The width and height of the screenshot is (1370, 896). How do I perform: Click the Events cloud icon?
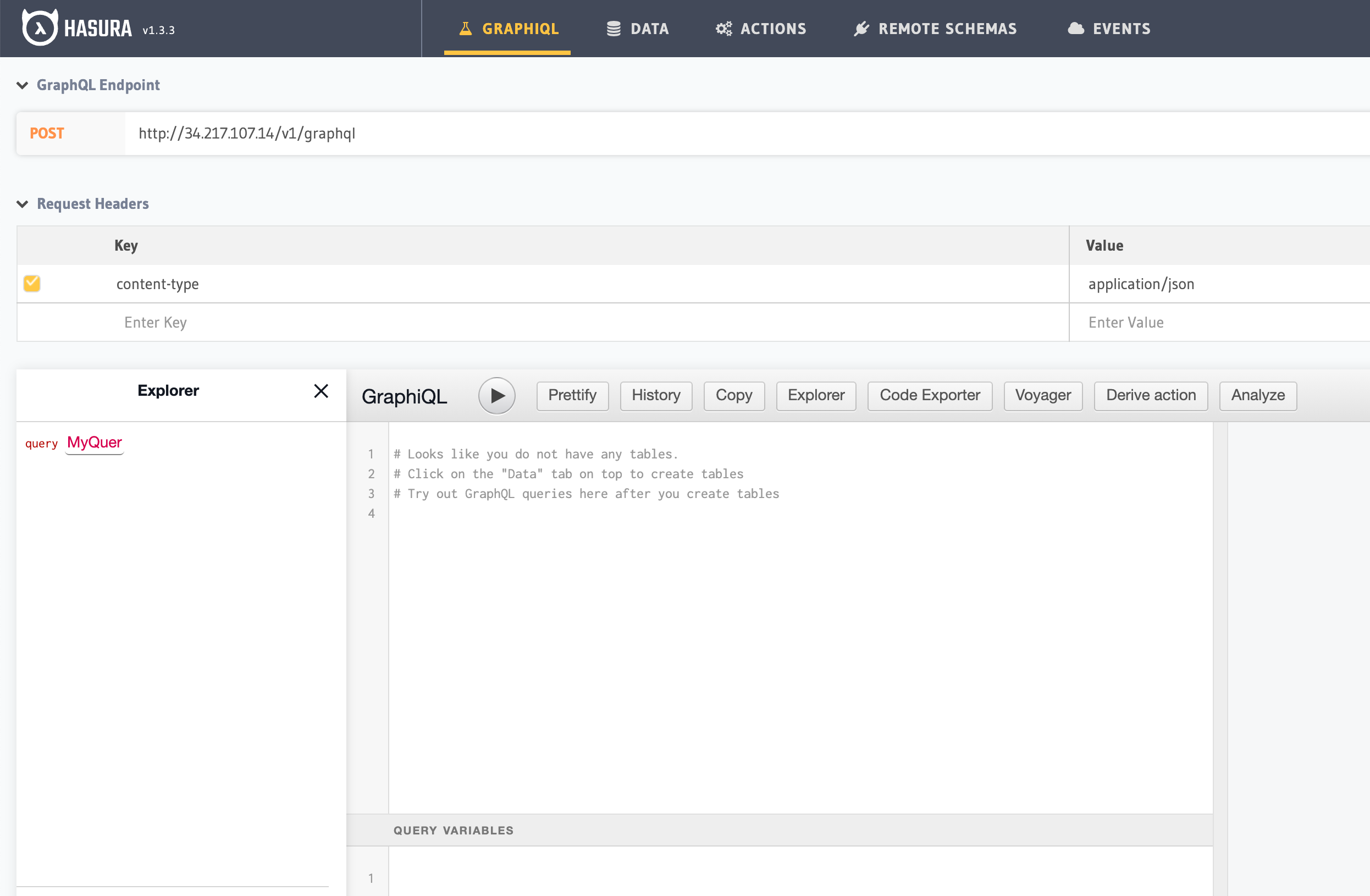tap(1075, 28)
